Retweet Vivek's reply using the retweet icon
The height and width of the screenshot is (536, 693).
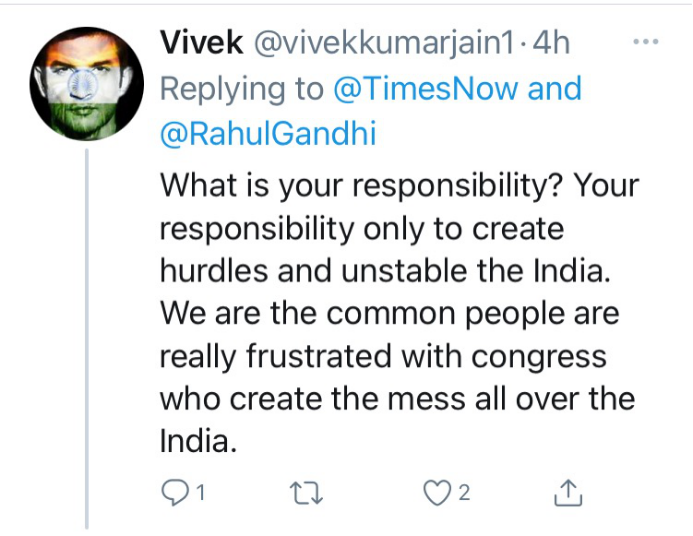pos(306,493)
